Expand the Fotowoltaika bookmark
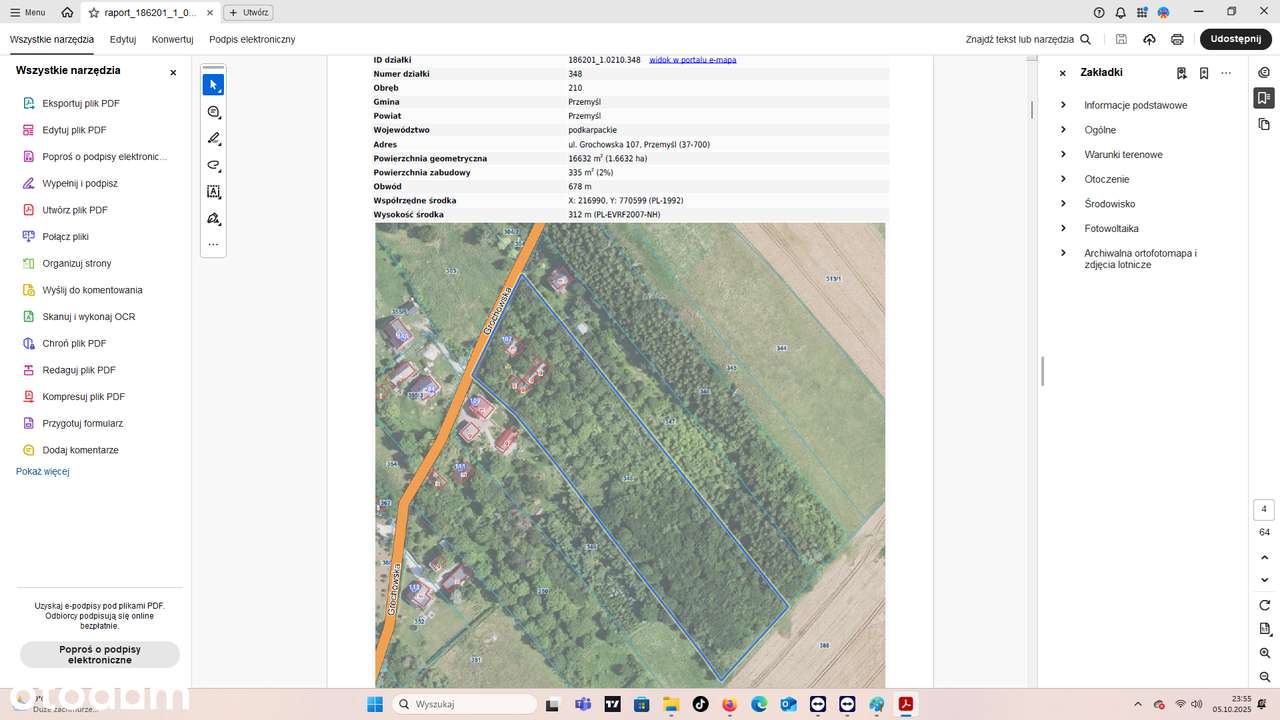Image resolution: width=1280 pixels, height=720 pixels. (x=1063, y=229)
